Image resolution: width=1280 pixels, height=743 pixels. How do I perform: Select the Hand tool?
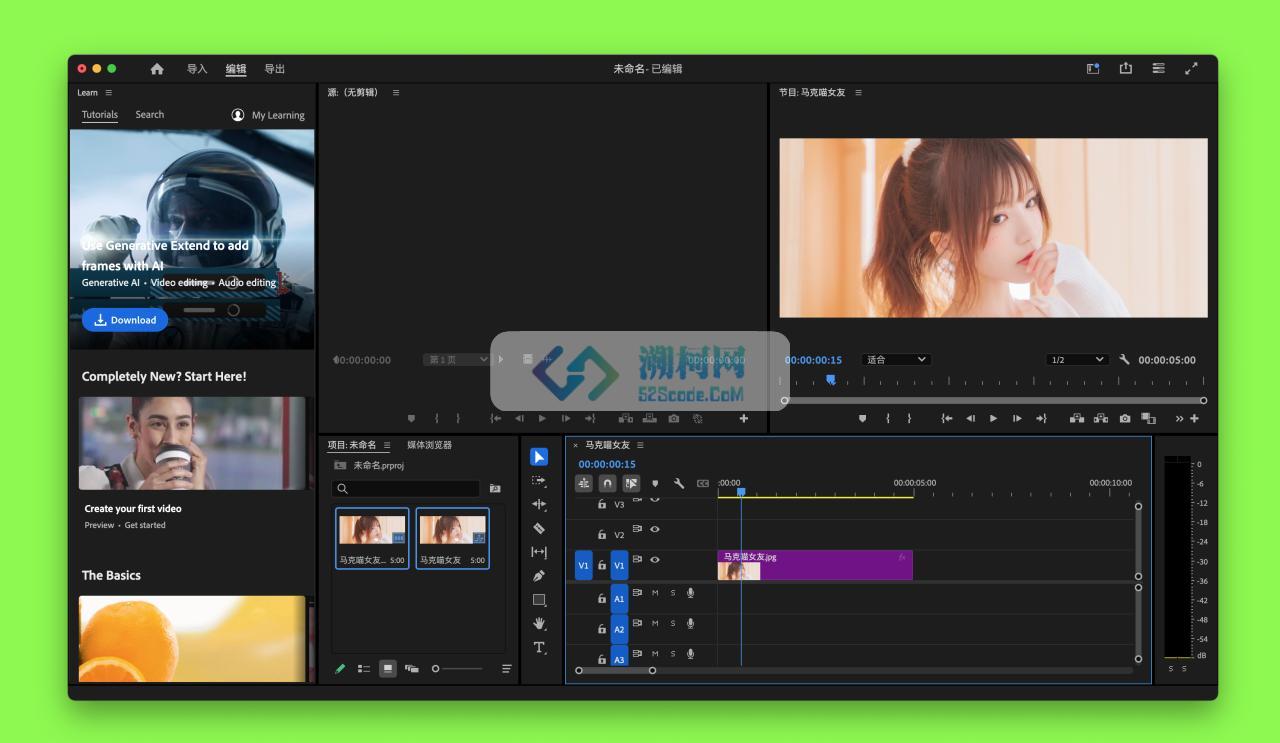click(x=539, y=624)
